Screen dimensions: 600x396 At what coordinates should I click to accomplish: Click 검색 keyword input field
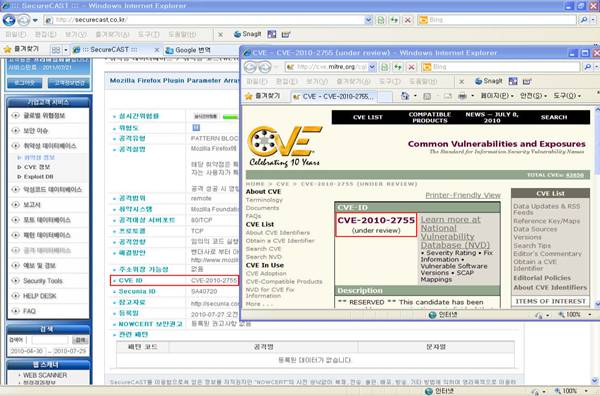tap(49, 340)
